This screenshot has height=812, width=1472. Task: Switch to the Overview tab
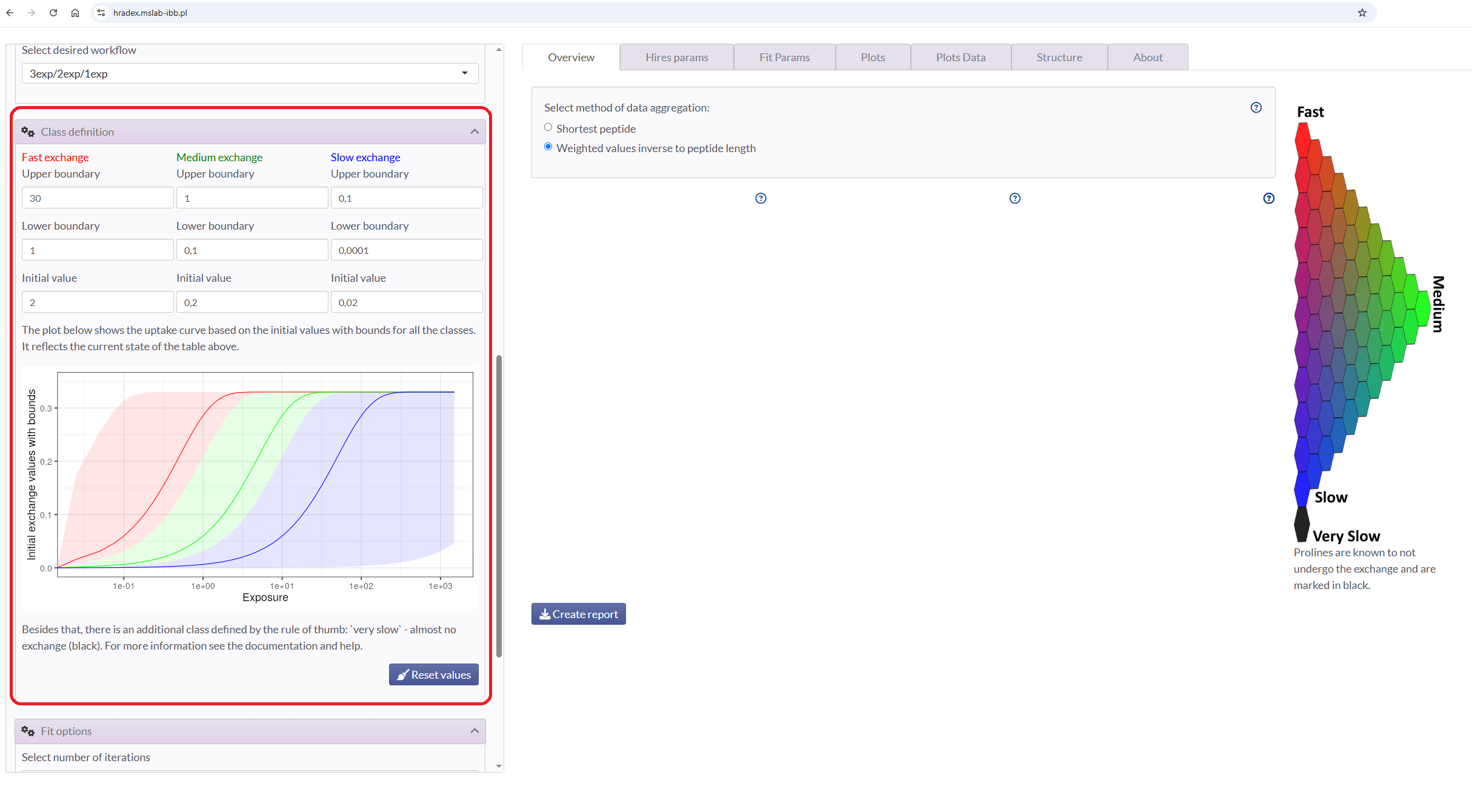(571, 57)
